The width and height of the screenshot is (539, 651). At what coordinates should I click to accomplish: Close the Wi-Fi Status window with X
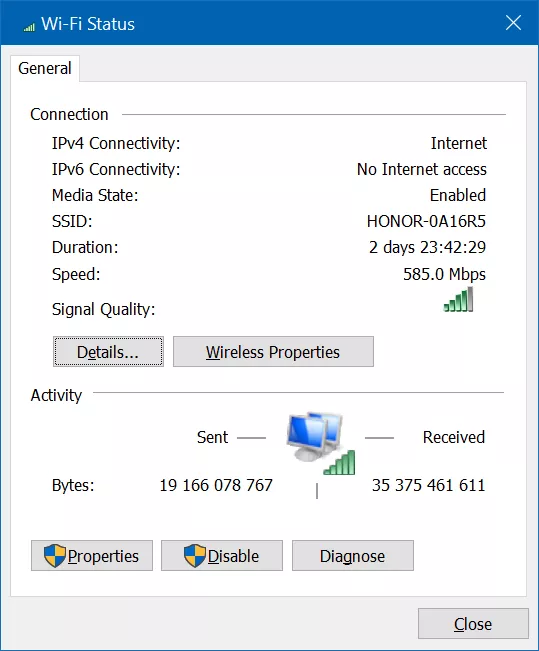point(514,23)
